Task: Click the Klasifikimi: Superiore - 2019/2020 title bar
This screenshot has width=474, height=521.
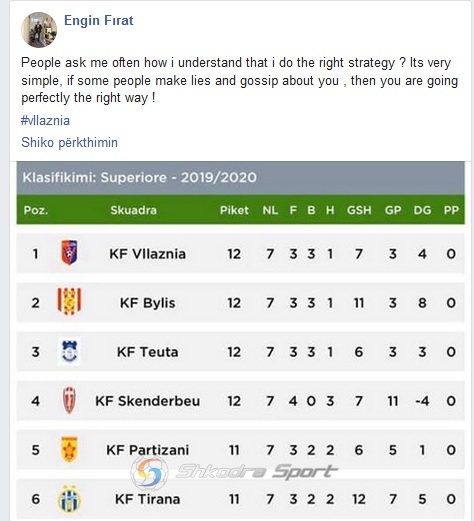Action: 240,178
